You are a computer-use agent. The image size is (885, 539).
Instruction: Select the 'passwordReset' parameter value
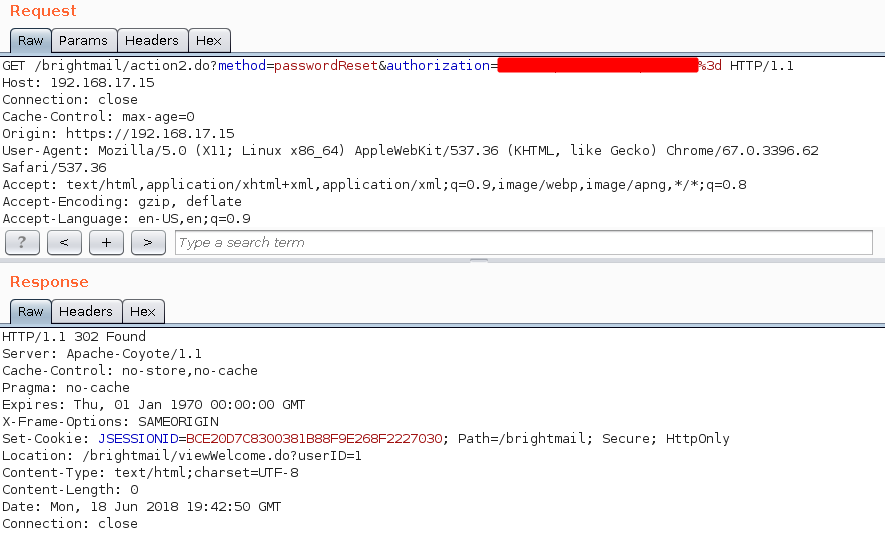pyautogui.click(x=326, y=65)
